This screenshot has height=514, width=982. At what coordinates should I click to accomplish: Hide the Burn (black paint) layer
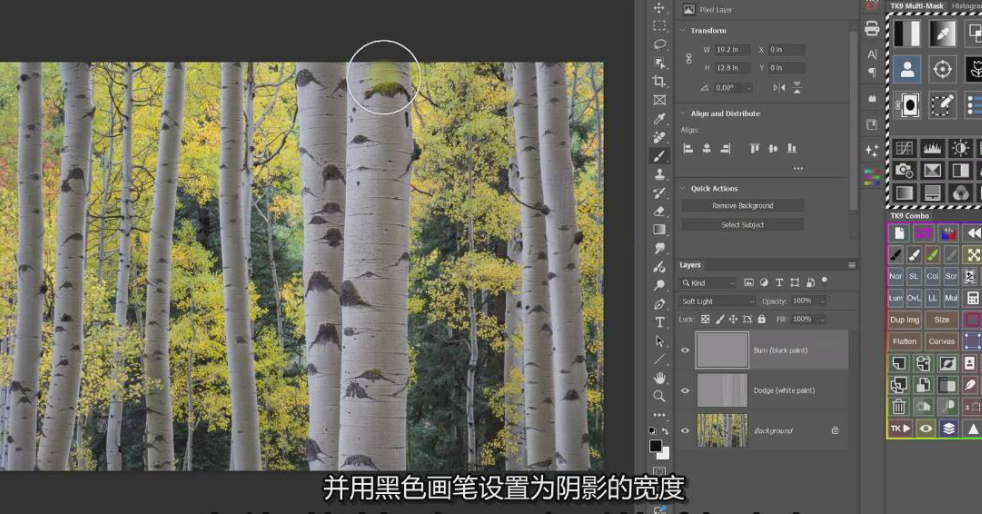(x=685, y=350)
